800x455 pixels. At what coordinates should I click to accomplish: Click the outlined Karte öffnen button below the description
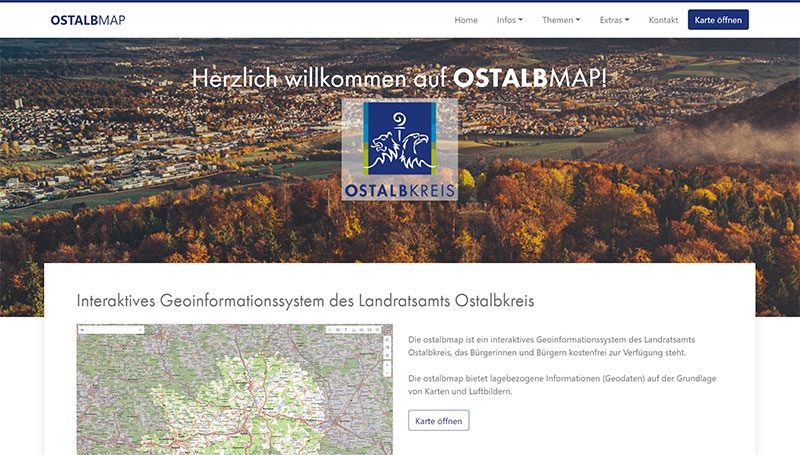pyautogui.click(x=438, y=420)
